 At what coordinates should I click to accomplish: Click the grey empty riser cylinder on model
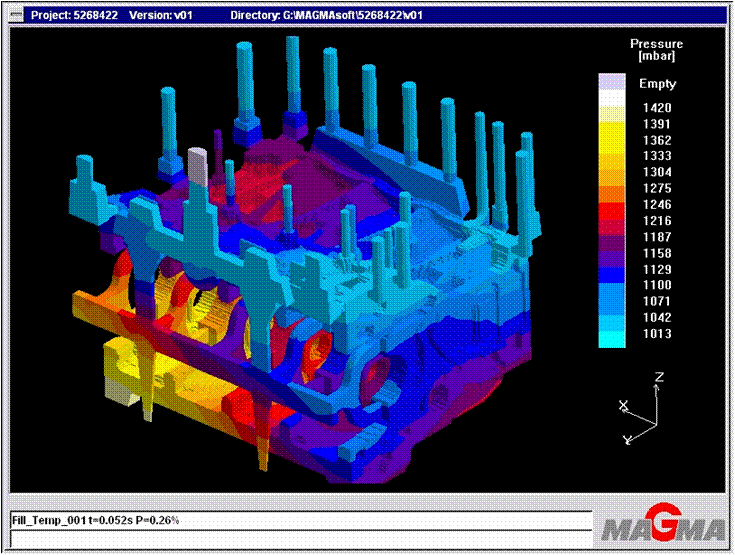point(197,166)
